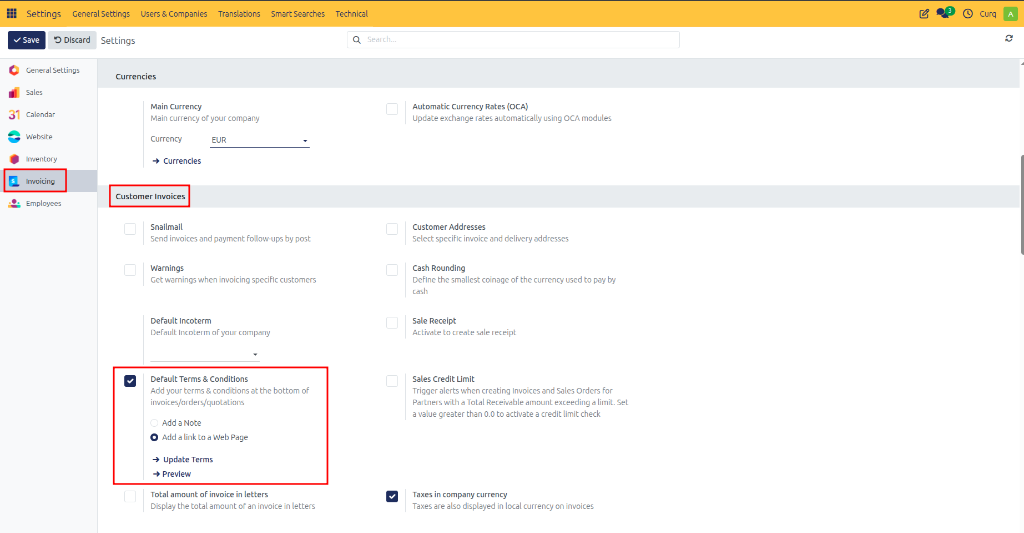Open the Users & Companies menu
1024x533 pixels.
tap(174, 14)
